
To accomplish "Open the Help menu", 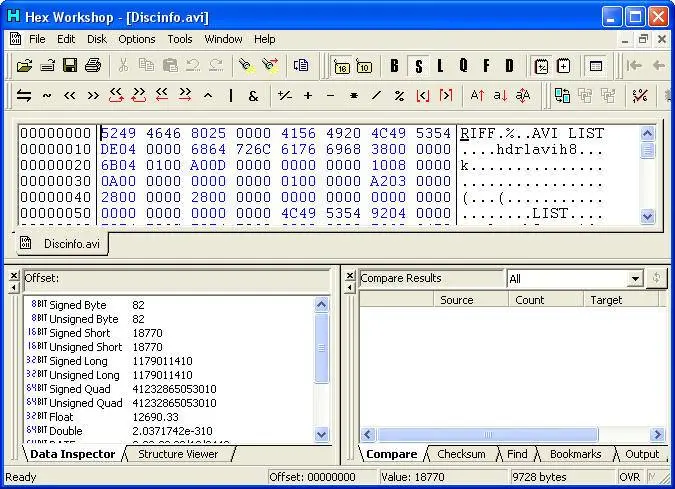I will point(265,39).
